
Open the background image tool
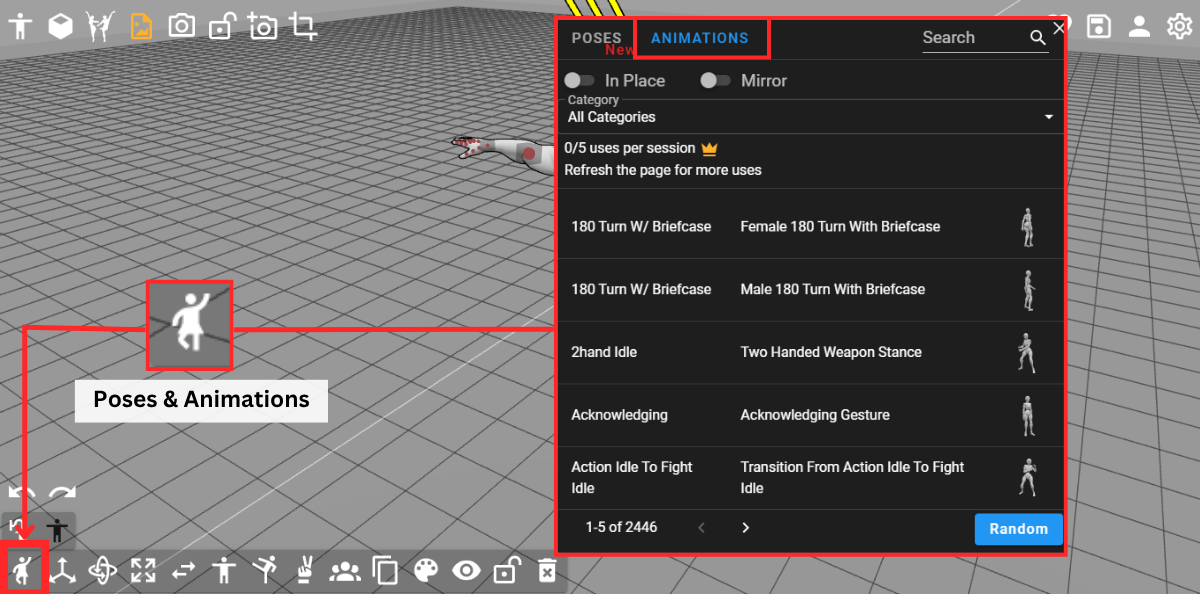pyautogui.click(x=141, y=26)
